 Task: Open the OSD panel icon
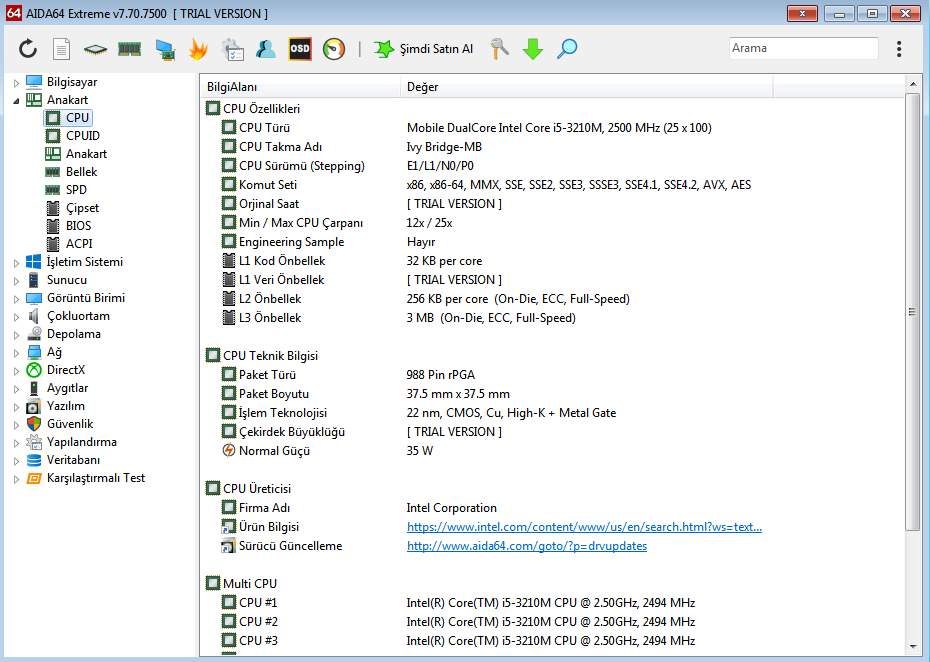coord(300,49)
